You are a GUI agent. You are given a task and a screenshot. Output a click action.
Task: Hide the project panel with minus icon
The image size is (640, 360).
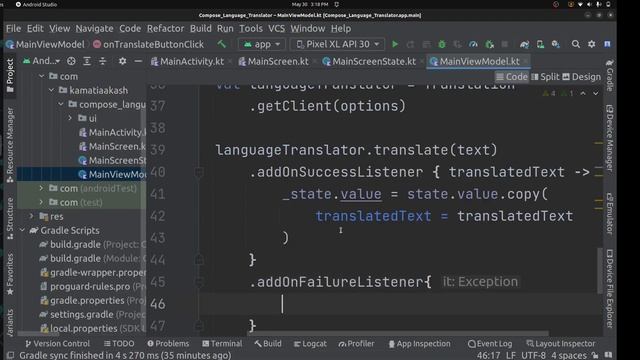click(138, 61)
